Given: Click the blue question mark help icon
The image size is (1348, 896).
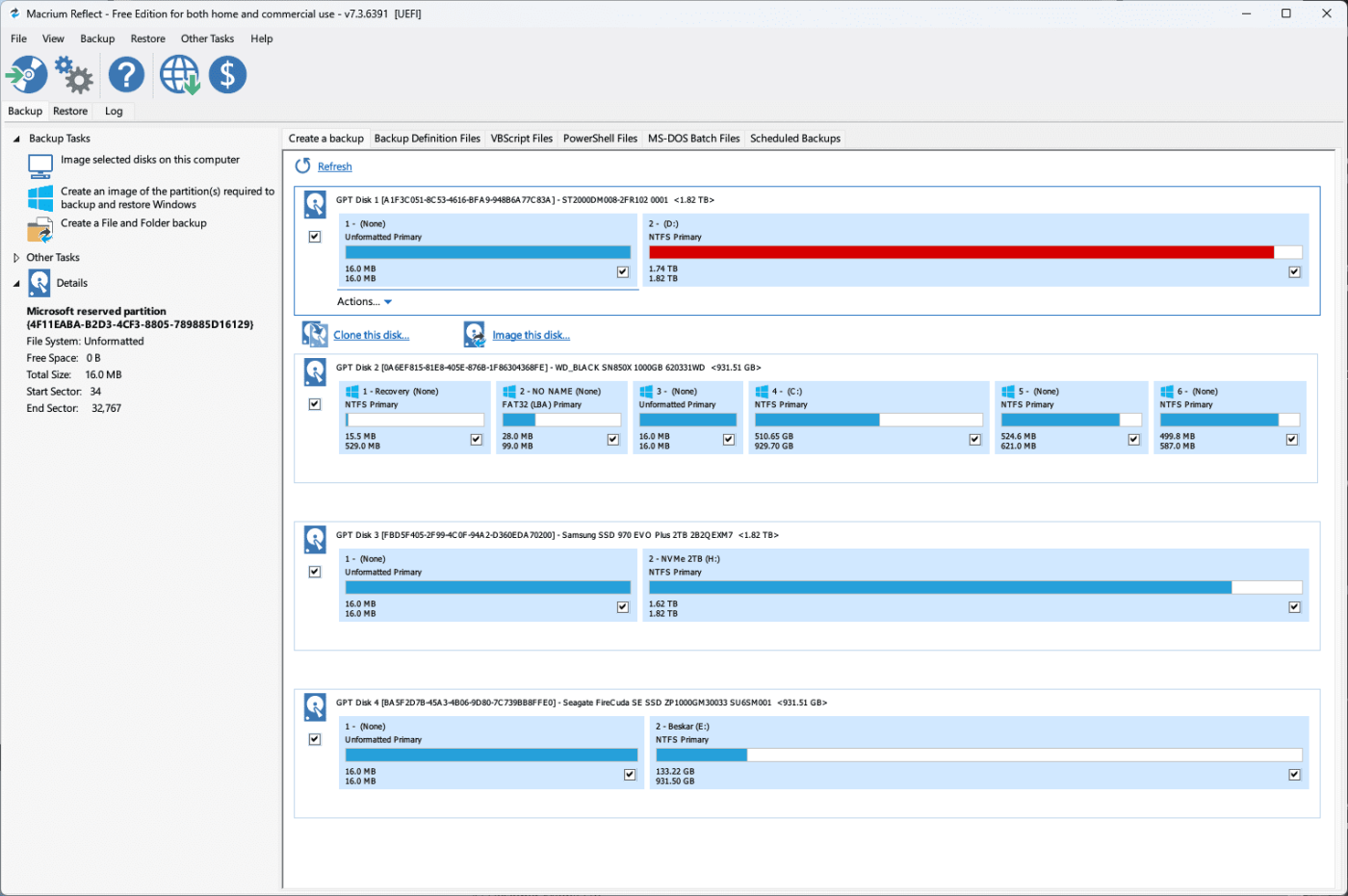Looking at the screenshot, I should (126, 74).
